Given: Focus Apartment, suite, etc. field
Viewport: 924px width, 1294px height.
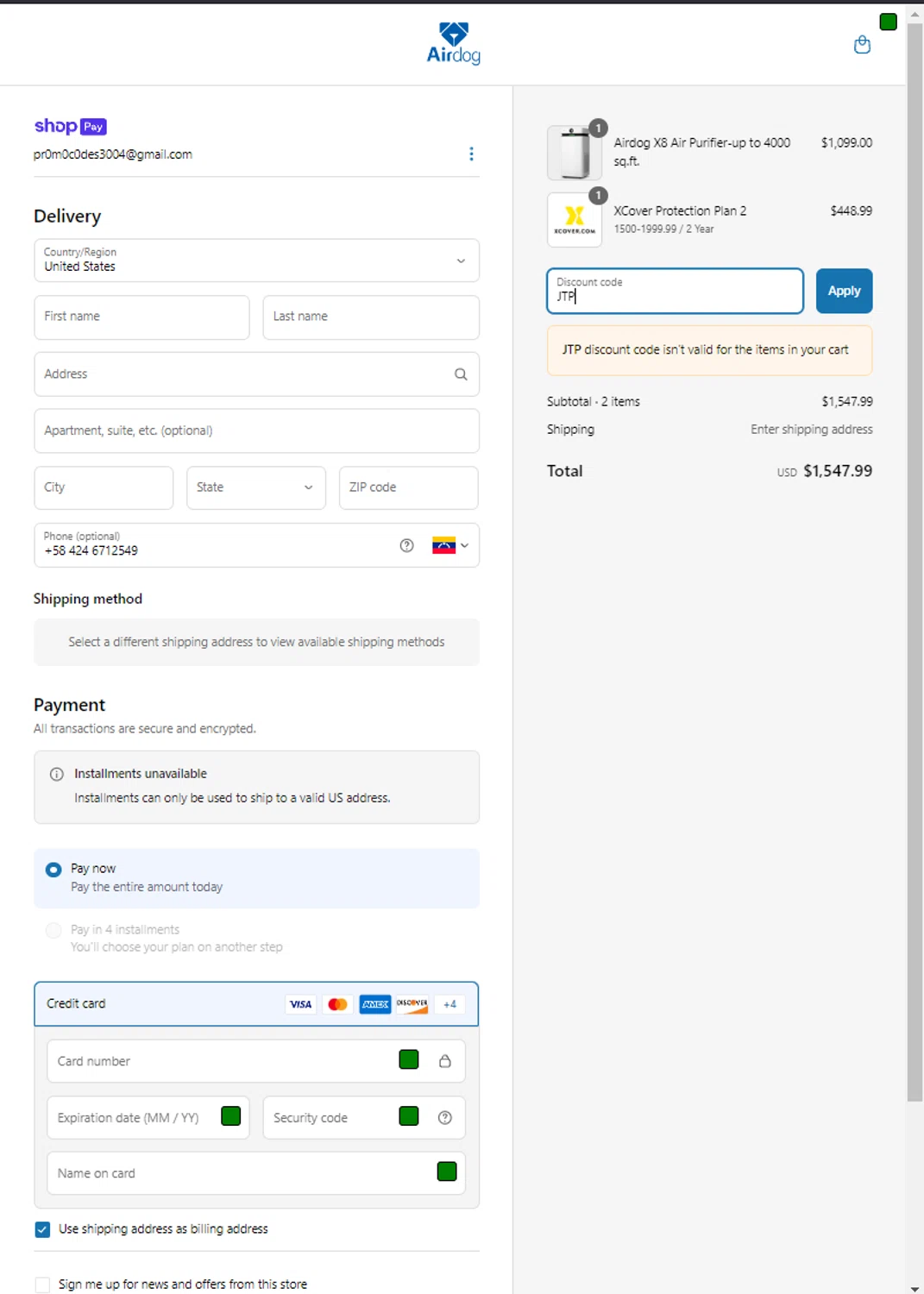Looking at the screenshot, I should [x=256, y=430].
